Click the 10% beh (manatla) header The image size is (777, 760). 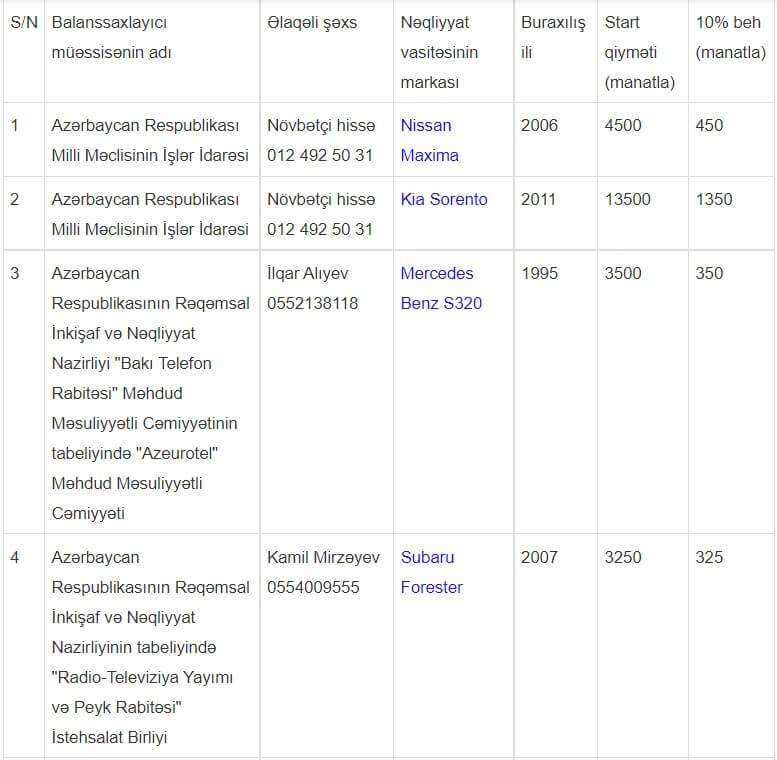730,37
